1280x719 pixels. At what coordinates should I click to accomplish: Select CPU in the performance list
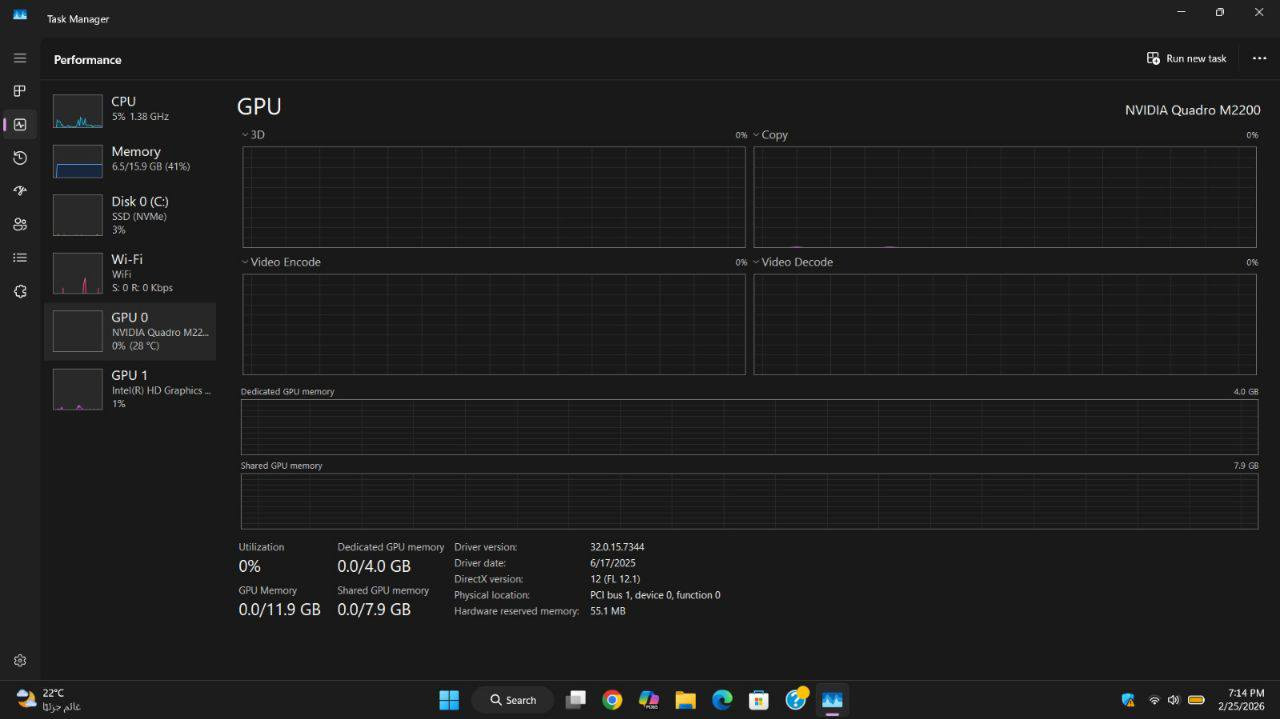click(130, 109)
